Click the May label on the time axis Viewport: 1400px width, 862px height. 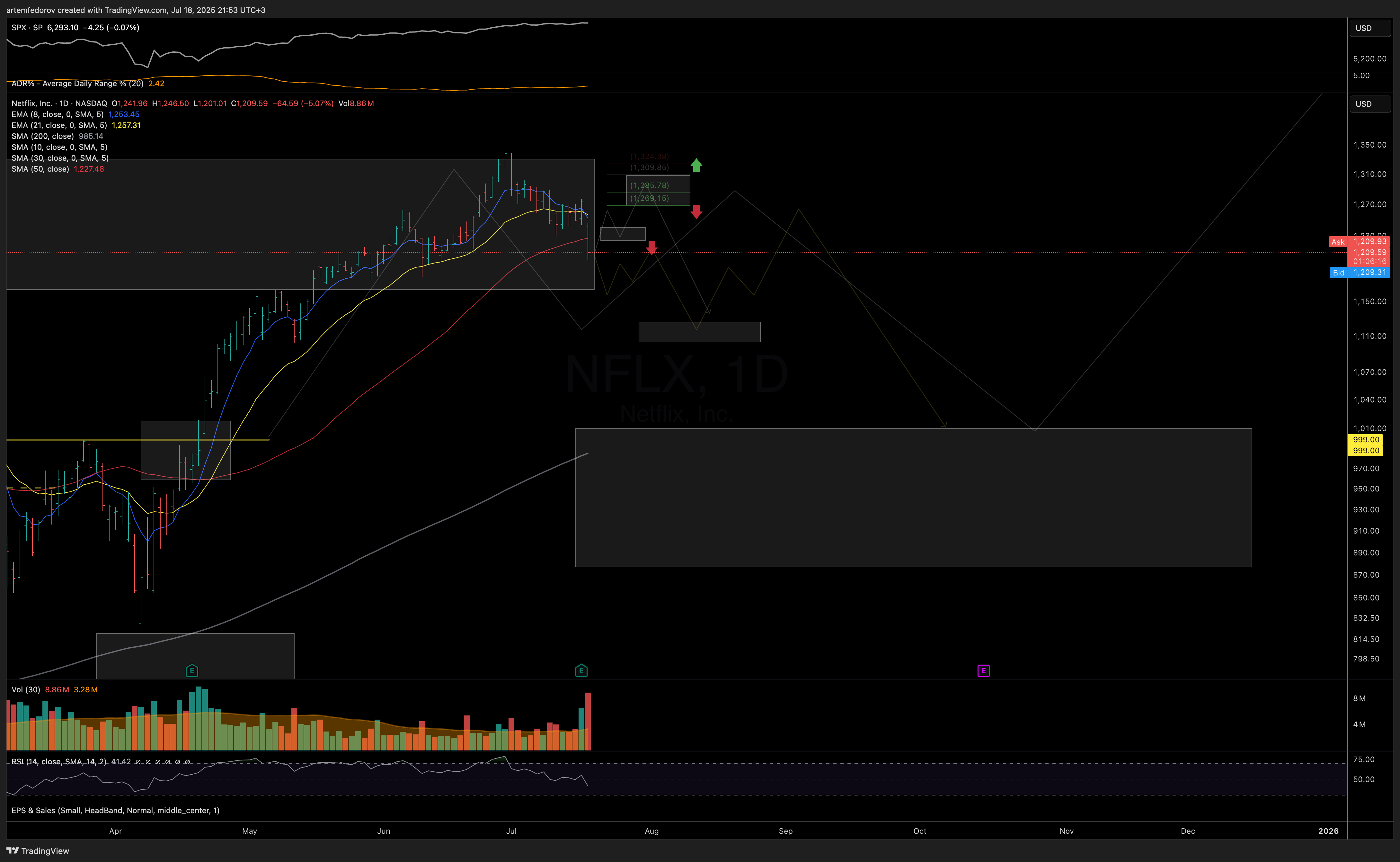250,831
